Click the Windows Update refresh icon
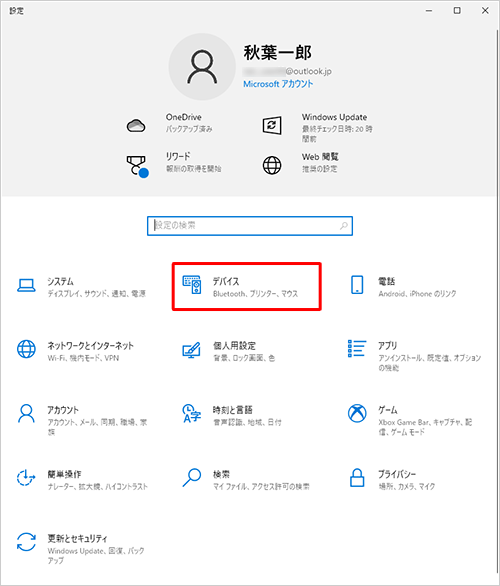The width and height of the screenshot is (500, 586). tap(272, 126)
